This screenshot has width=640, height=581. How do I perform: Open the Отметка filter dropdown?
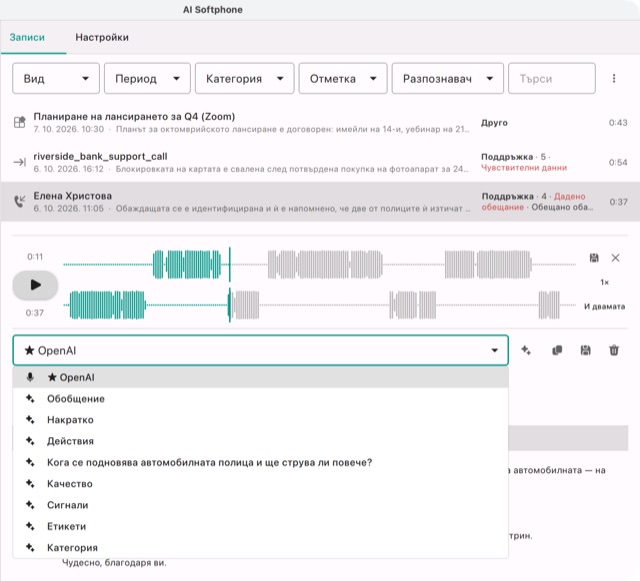pos(343,78)
